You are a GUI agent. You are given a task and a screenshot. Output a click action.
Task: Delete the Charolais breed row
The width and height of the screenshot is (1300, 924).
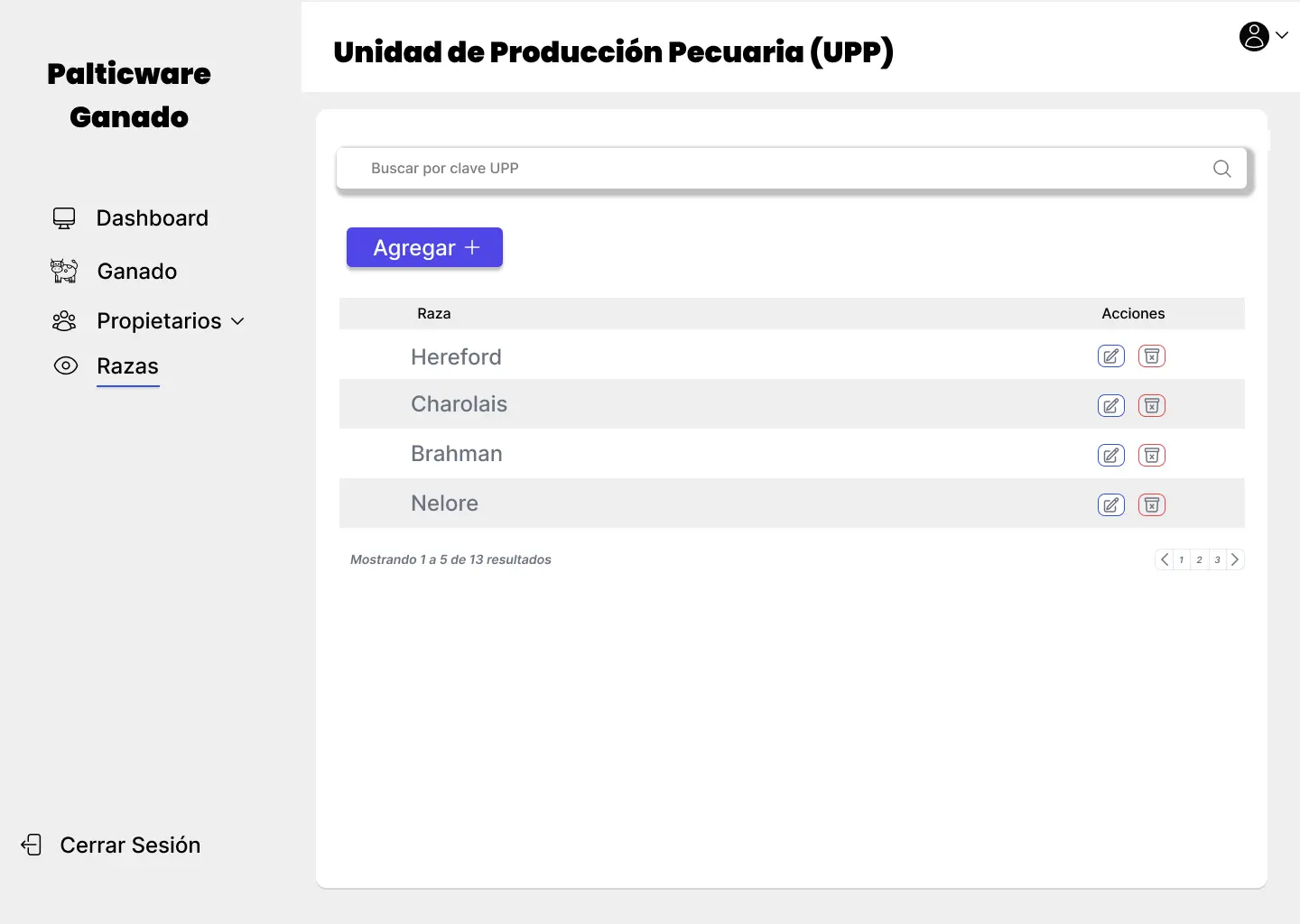click(x=1152, y=406)
